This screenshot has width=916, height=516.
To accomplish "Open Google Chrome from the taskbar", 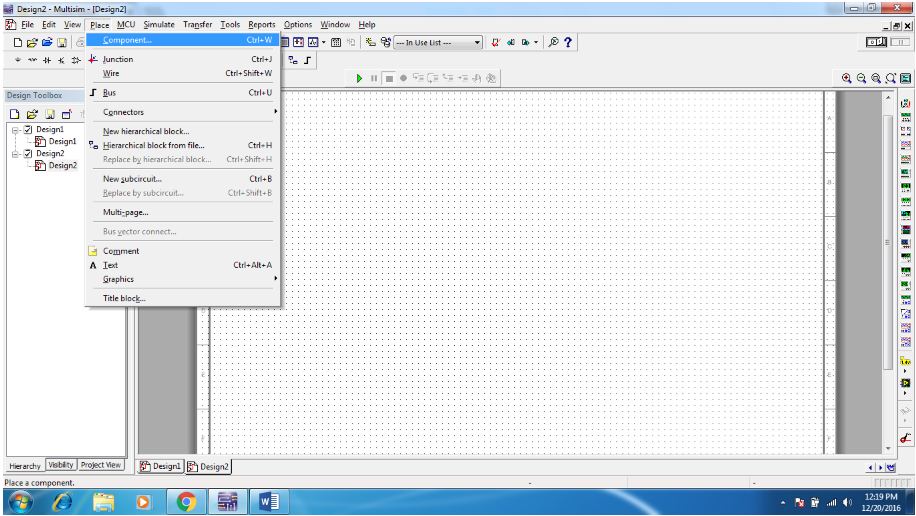I will point(186,502).
